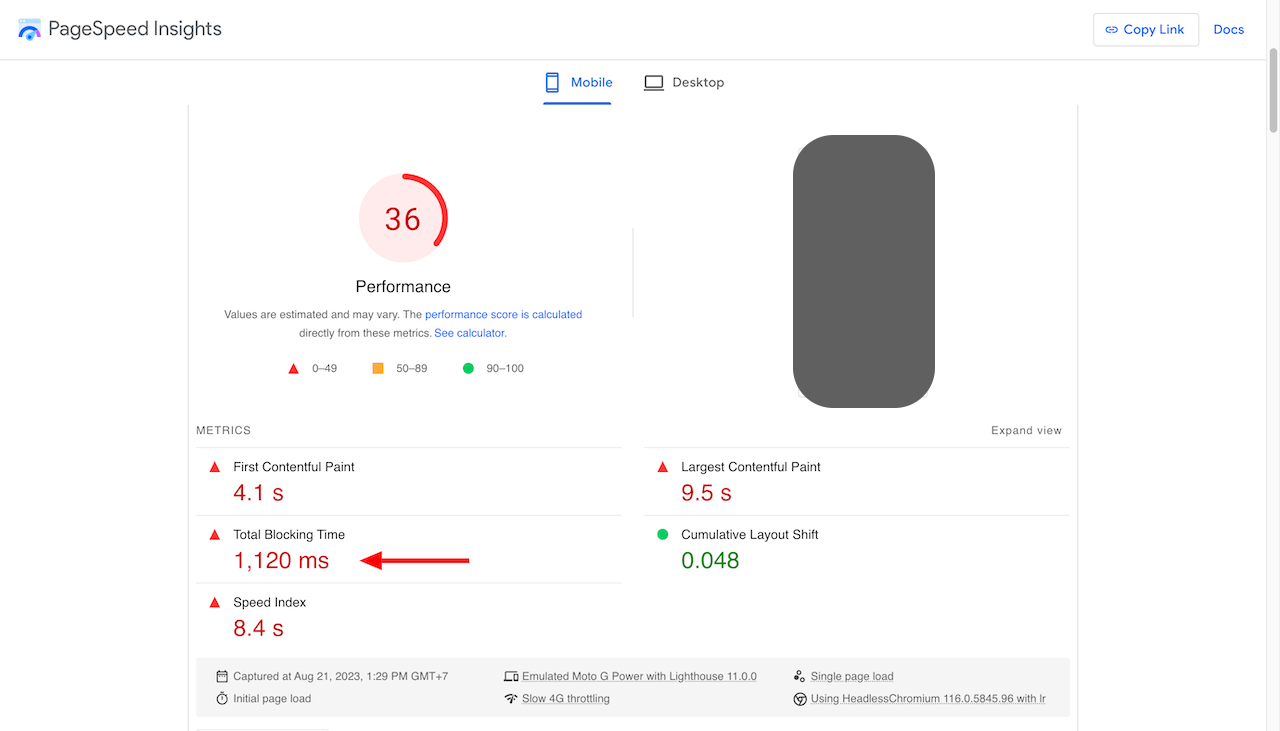Viewport: 1280px width, 731px height.
Task: Click the calendar icon beside capture date
Action: tap(222, 677)
